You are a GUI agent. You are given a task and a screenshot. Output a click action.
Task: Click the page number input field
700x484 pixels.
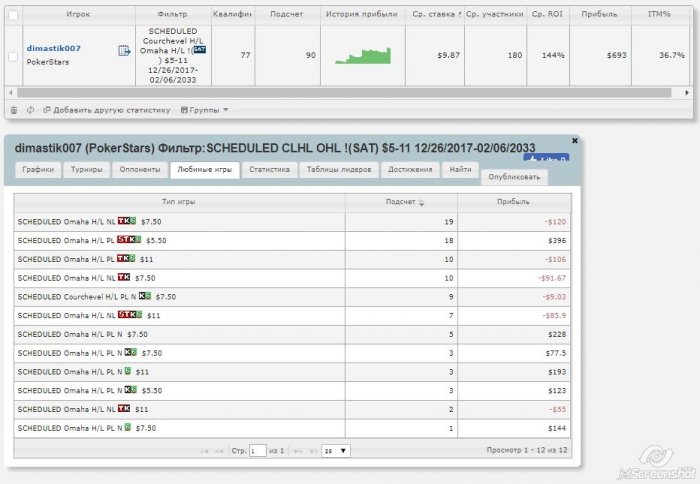tap(258, 451)
